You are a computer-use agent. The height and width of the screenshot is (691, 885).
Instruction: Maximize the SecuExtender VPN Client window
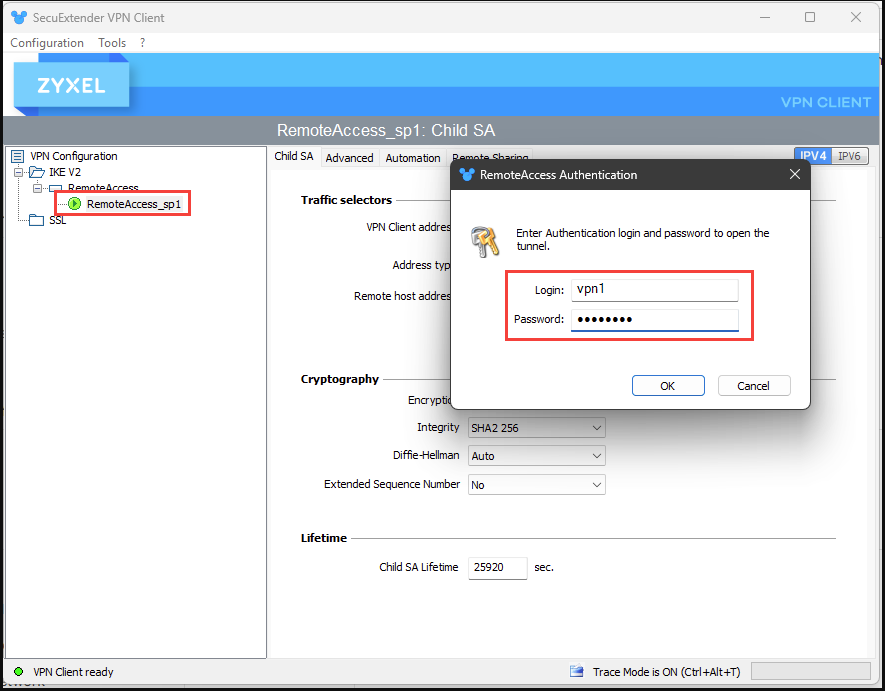(x=810, y=18)
